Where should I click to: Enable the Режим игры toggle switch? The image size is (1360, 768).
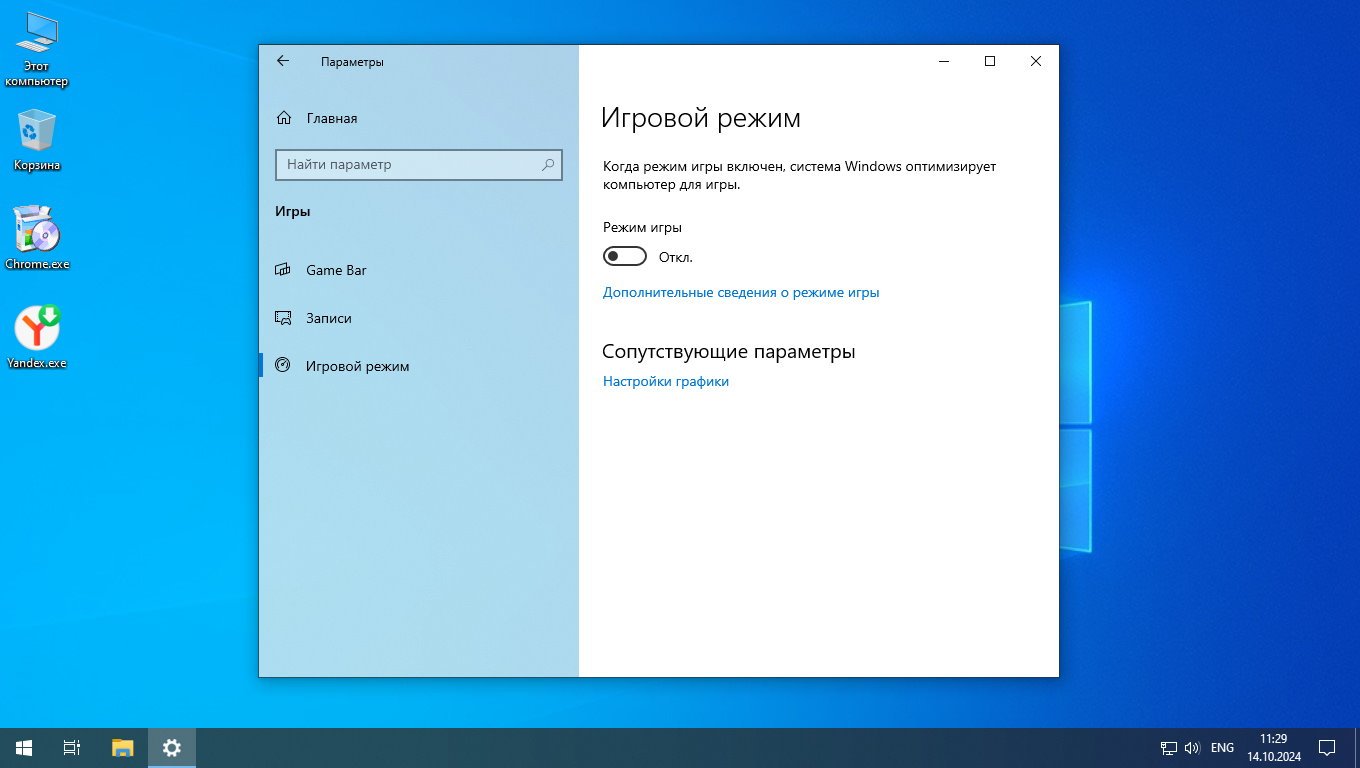625,257
